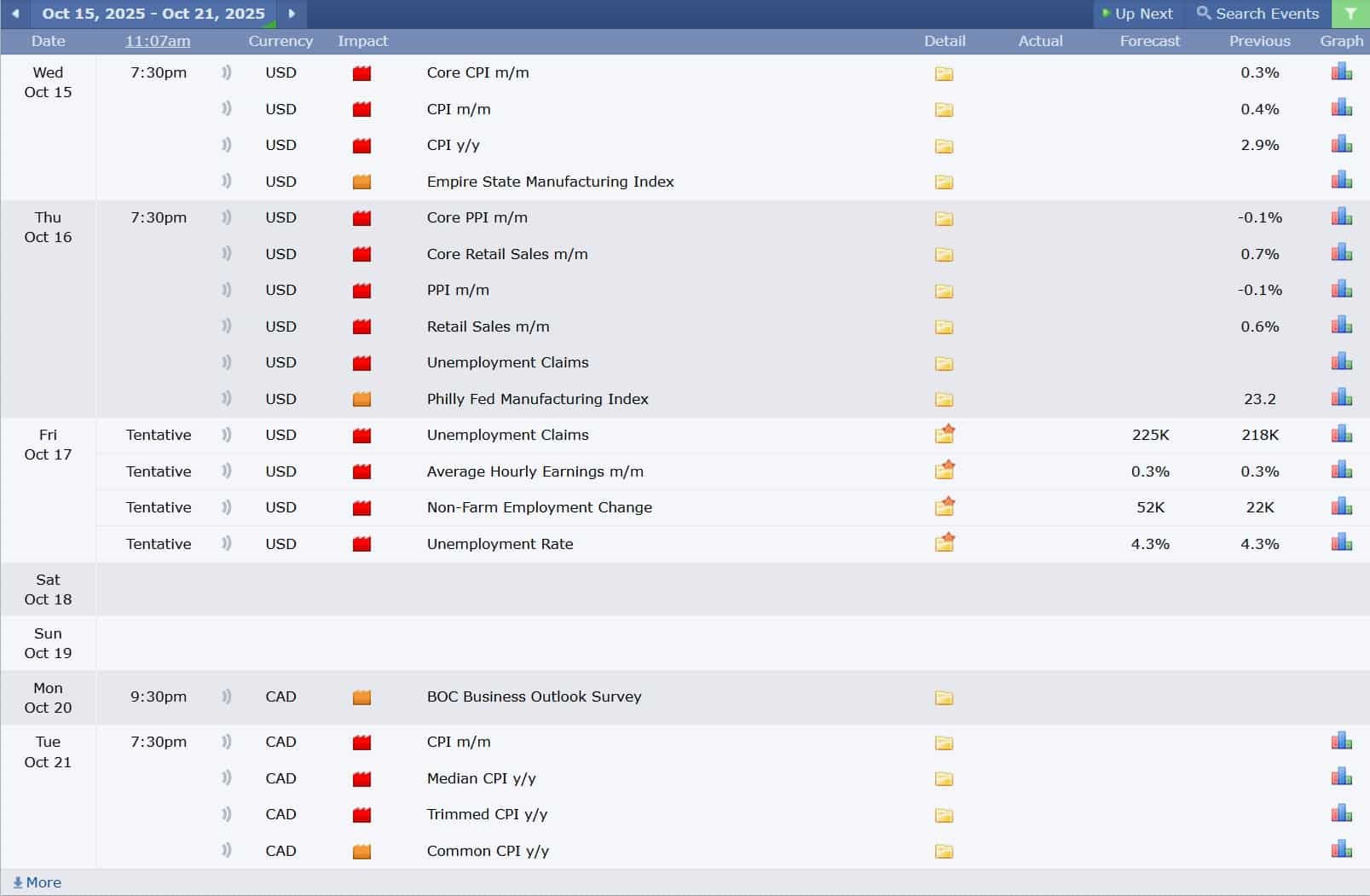
Task: Expand the list with More
Action: [x=38, y=882]
